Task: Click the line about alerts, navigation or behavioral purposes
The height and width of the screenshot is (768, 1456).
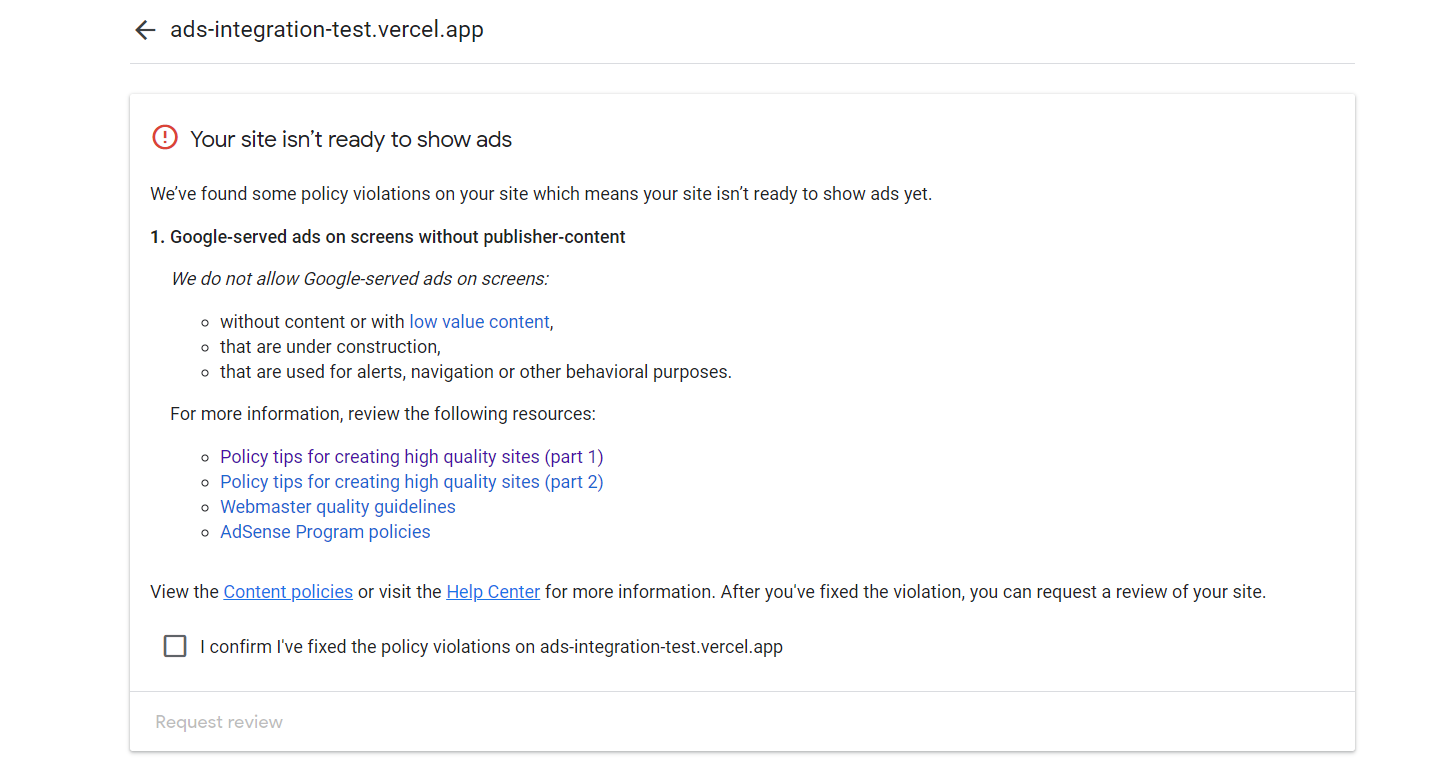Action: [x=476, y=372]
